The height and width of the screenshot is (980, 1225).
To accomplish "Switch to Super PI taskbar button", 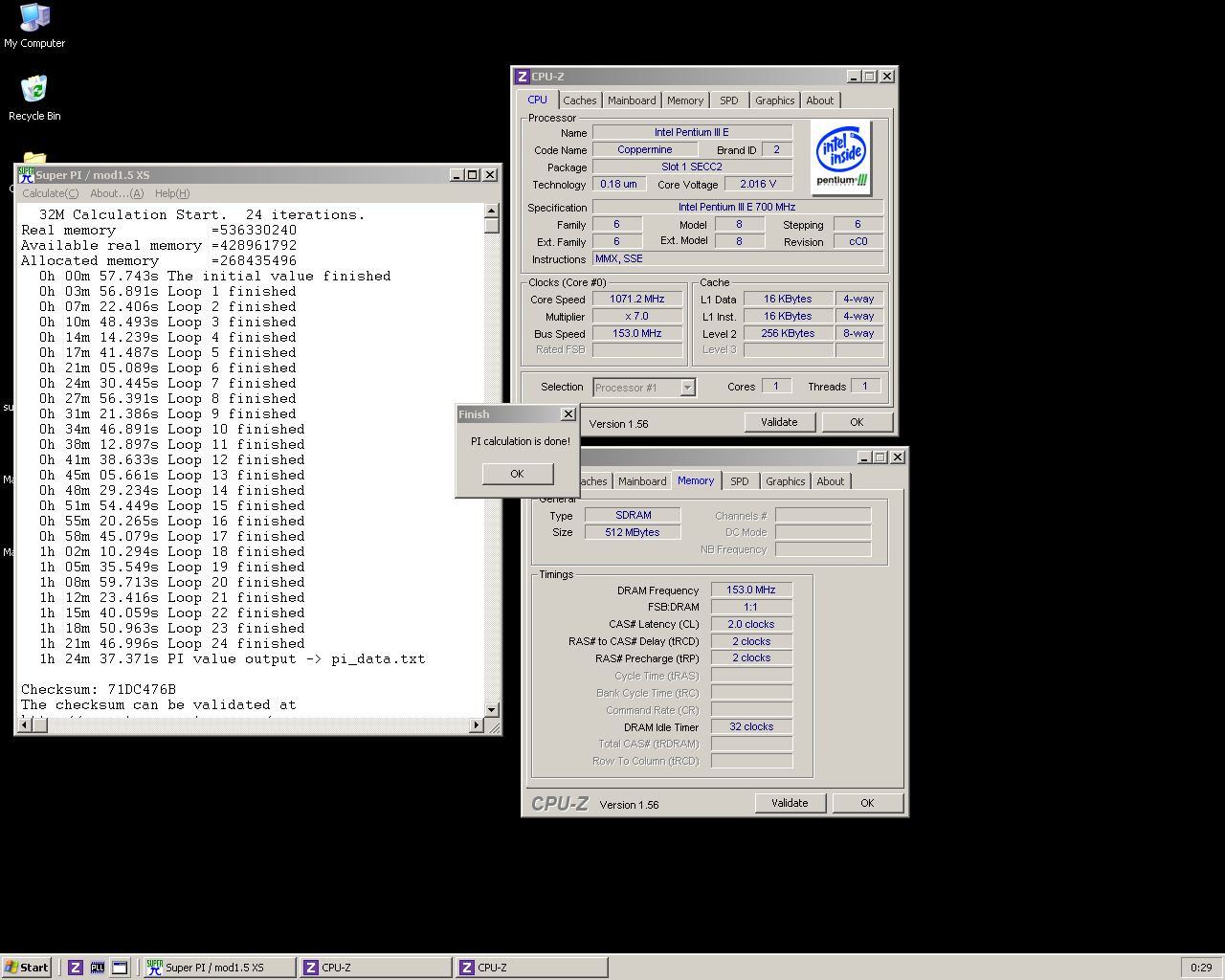I will (x=219, y=968).
